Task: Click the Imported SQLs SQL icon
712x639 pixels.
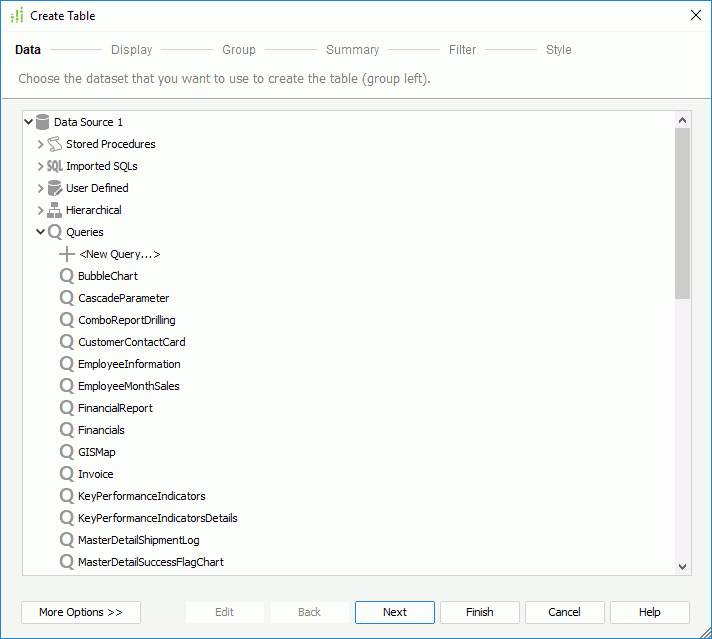Action: pyautogui.click(x=54, y=166)
